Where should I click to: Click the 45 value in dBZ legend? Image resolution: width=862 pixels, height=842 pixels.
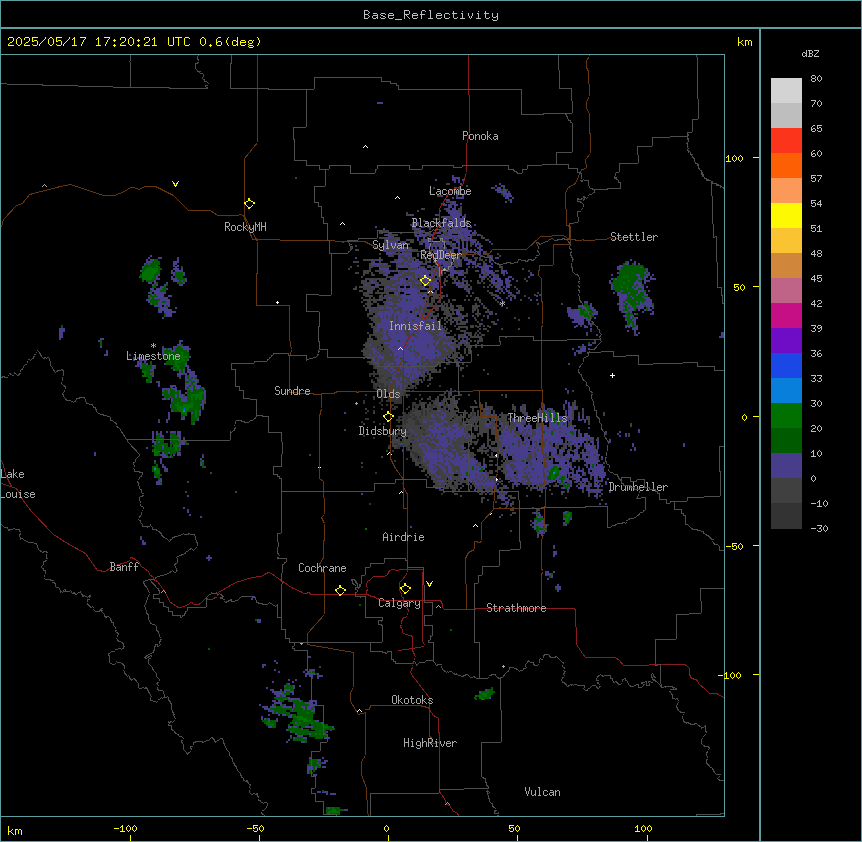point(816,278)
